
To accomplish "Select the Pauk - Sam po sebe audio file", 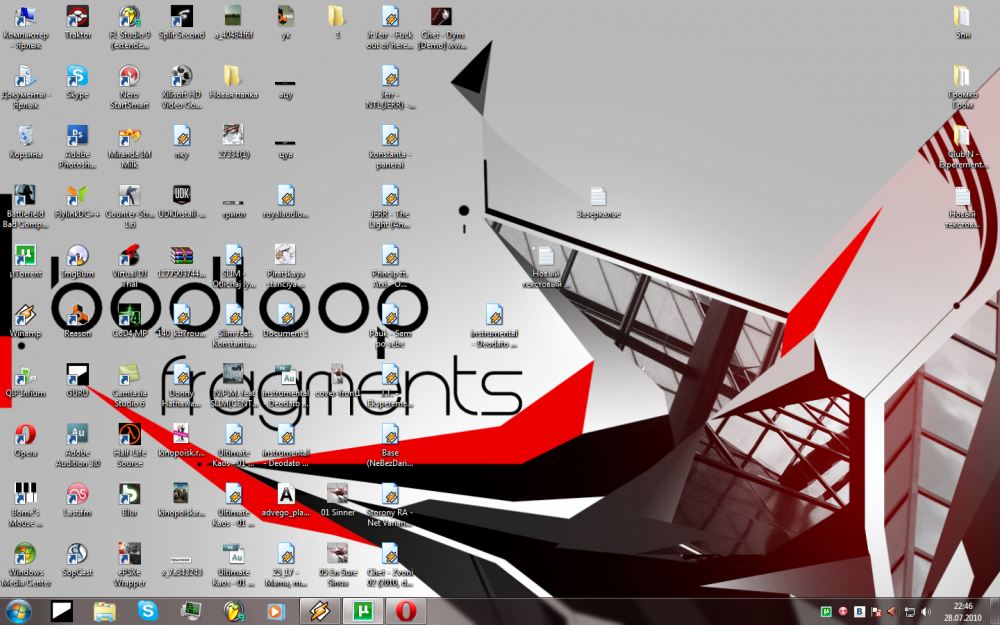I will click(390, 326).
